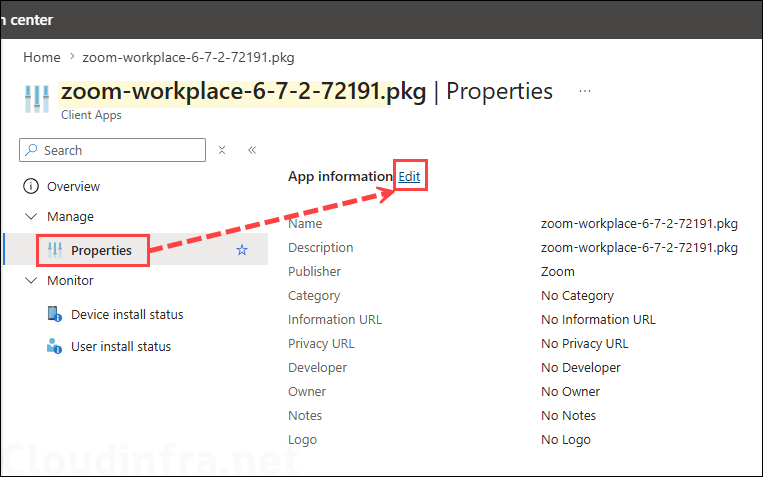Click the Client Apps subtitle
Screen dimensions: 763x477
(91, 115)
